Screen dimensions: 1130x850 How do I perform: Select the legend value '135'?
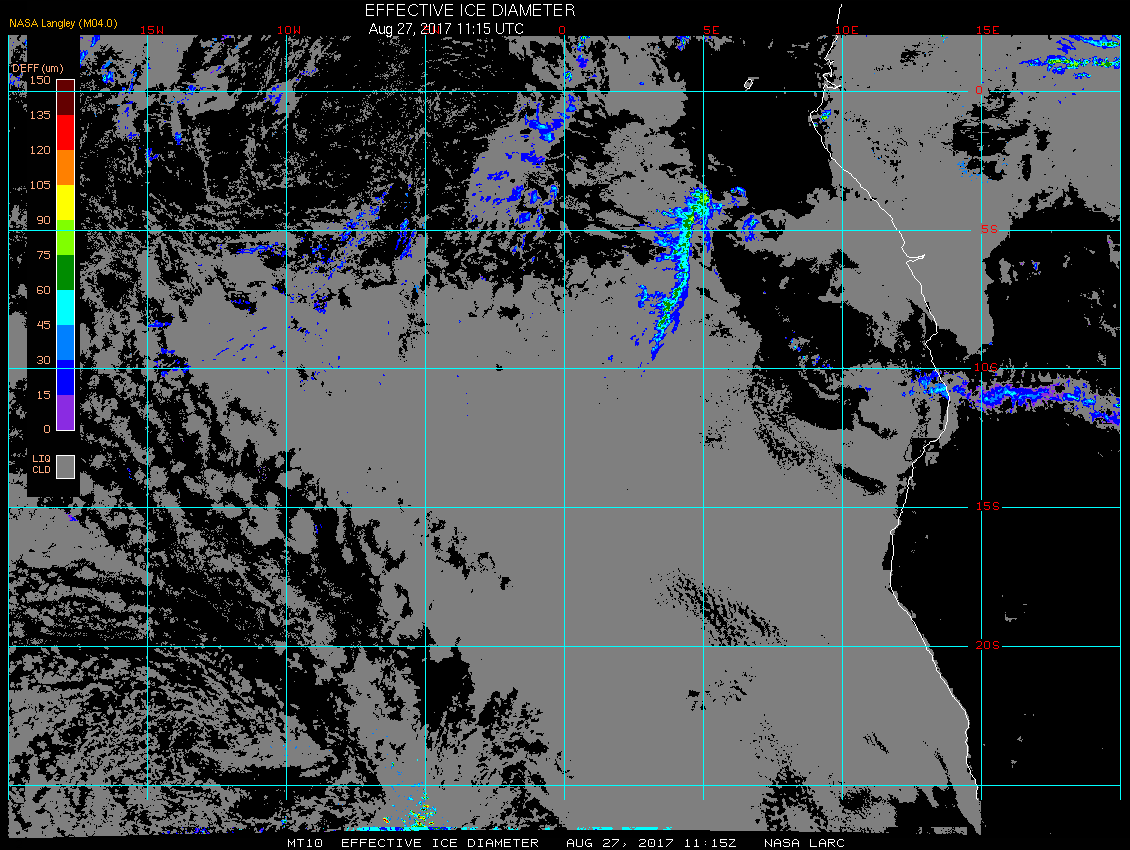pyautogui.click(x=40, y=115)
